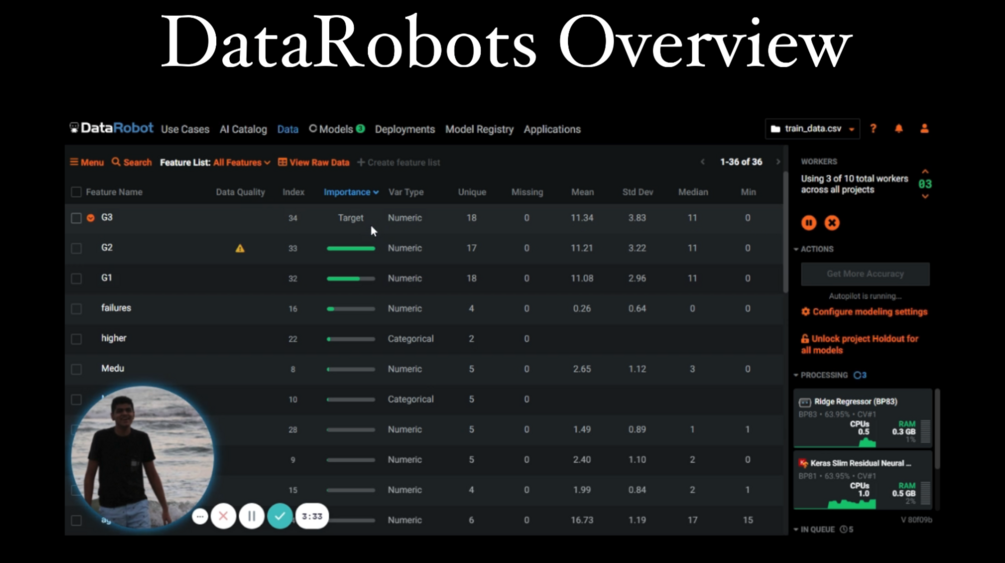Go to previous page of features
Image resolution: width=1005 pixels, height=563 pixels.
[702, 162]
